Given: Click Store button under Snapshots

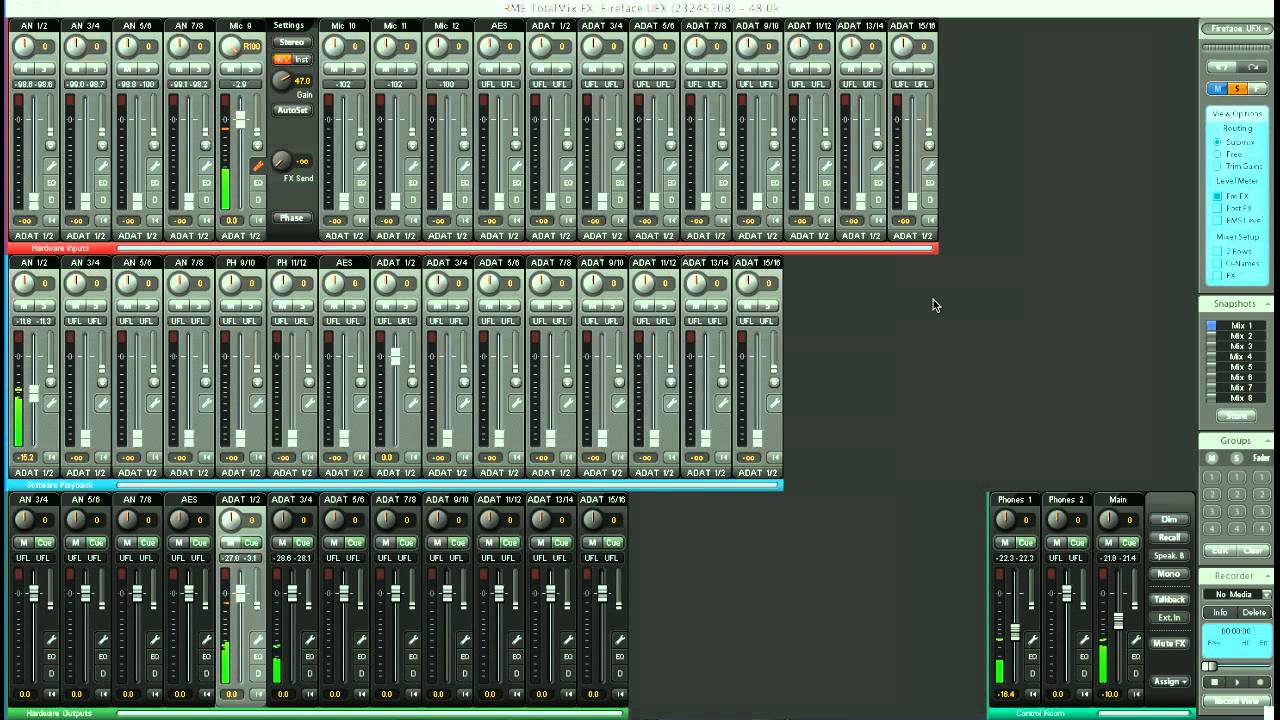Looking at the screenshot, I should tap(1236, 416).
